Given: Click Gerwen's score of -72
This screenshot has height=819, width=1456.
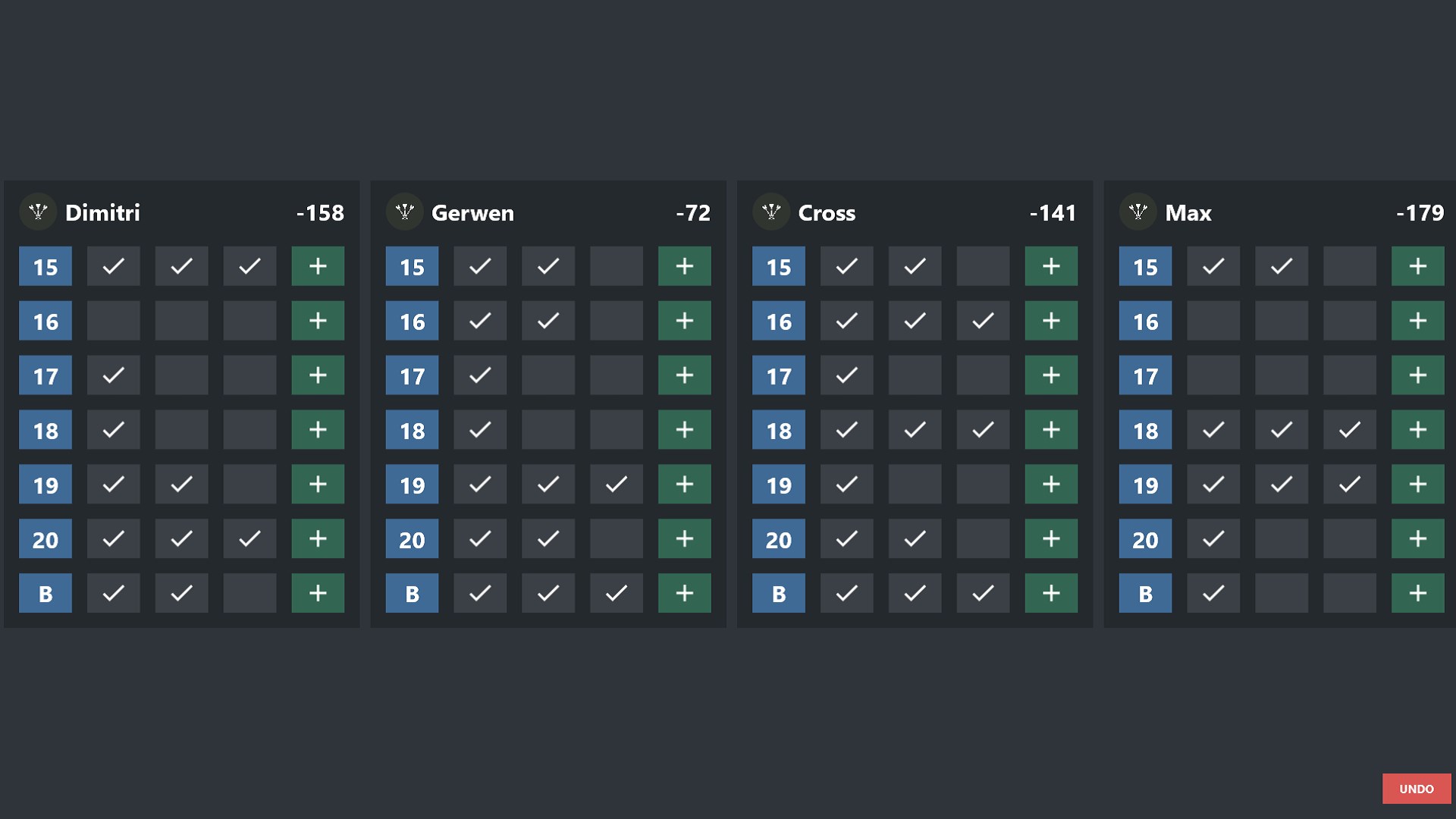Looking at the screenshot, I should 693,213.
